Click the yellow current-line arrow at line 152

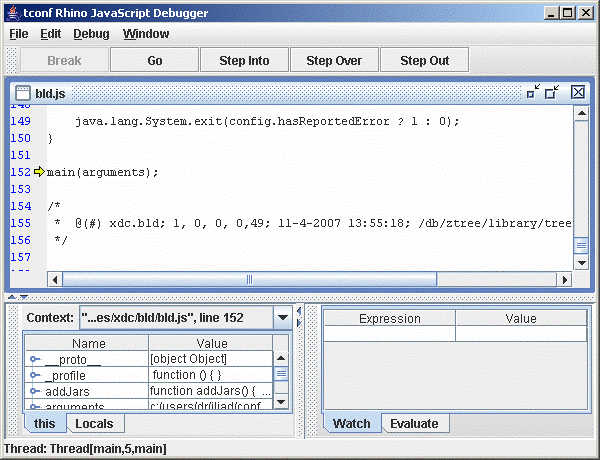(39, 172)
